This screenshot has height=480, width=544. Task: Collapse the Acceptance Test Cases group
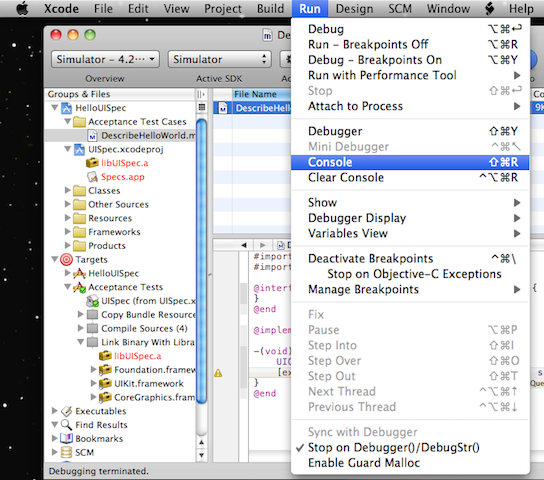coord(68,121)
